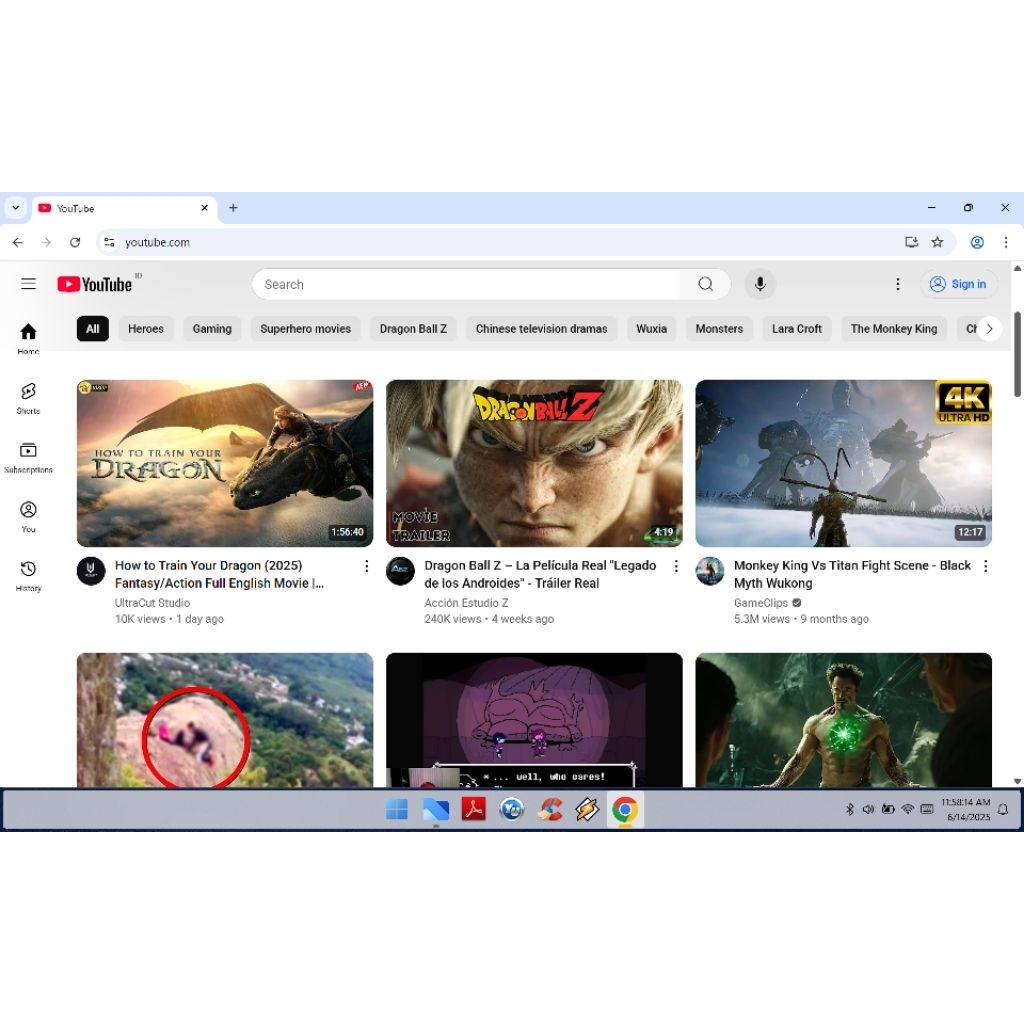
Task: Click How to Train Your Dragon title
Action: [x=219, y=574]
